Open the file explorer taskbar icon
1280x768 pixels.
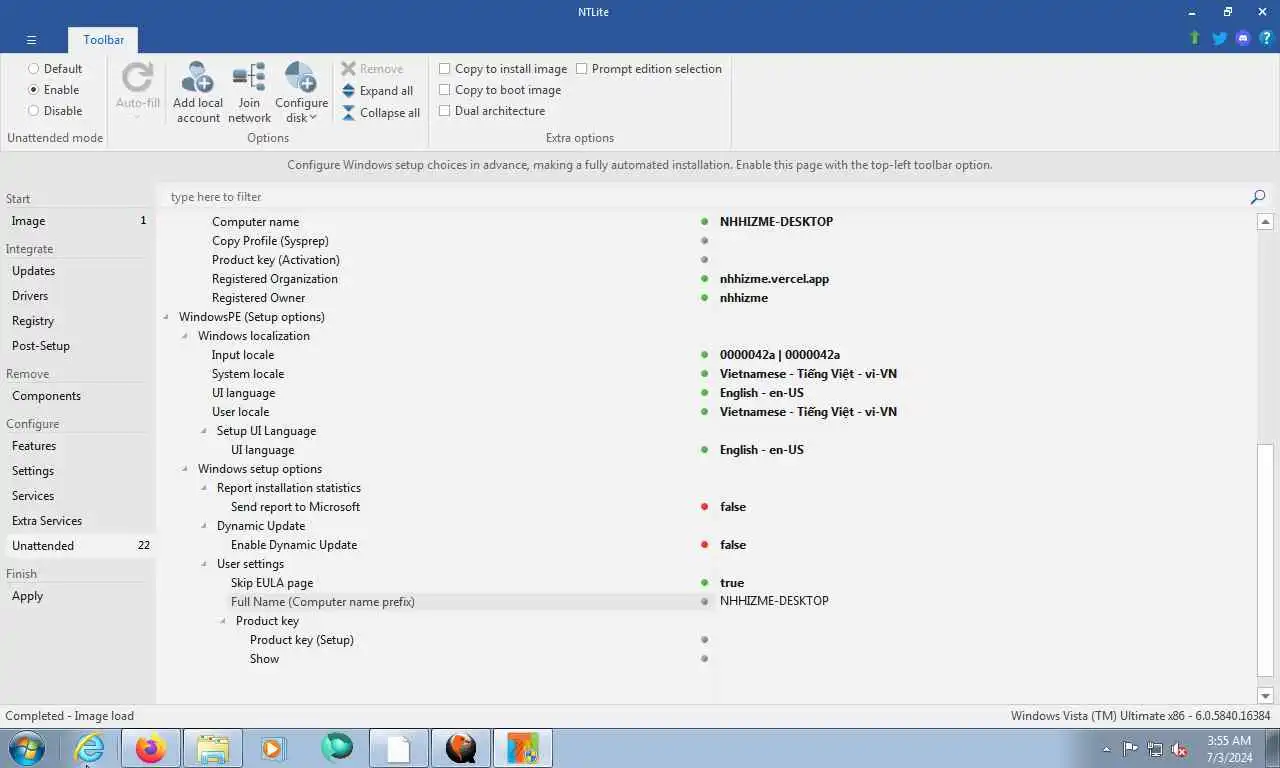(213, 748)
